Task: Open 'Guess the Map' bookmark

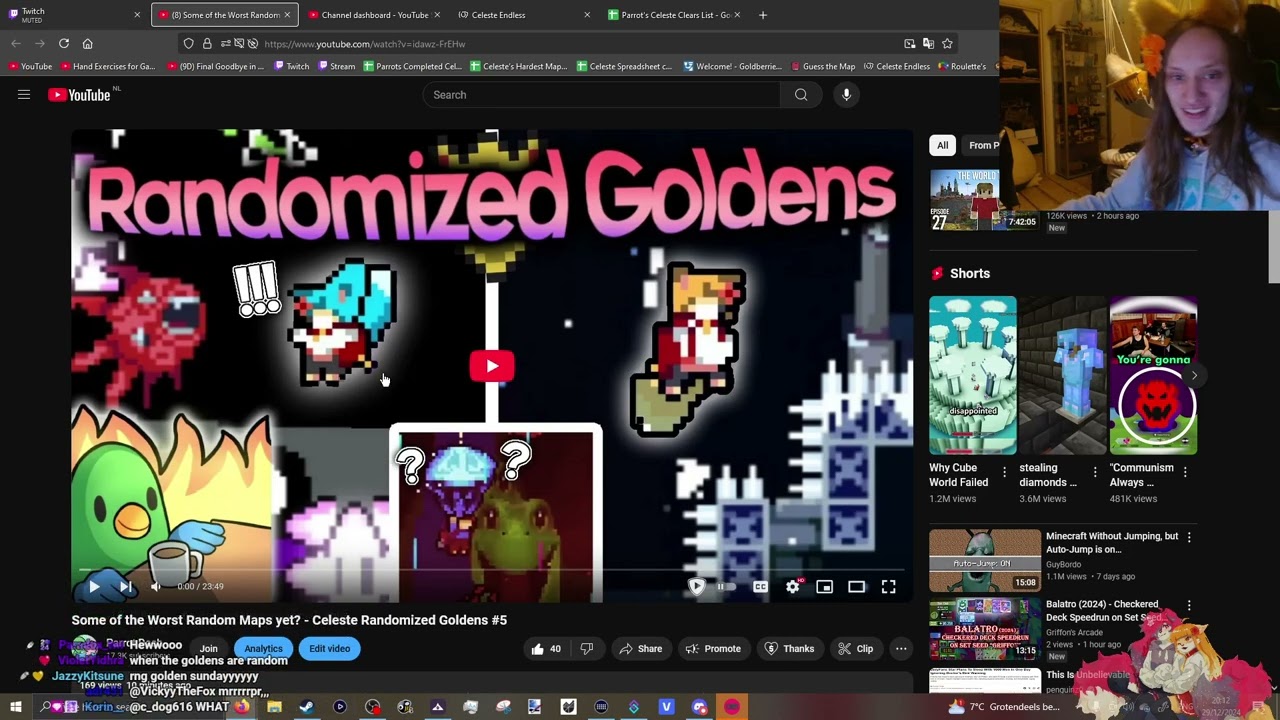Action: [x=822, y=67]
